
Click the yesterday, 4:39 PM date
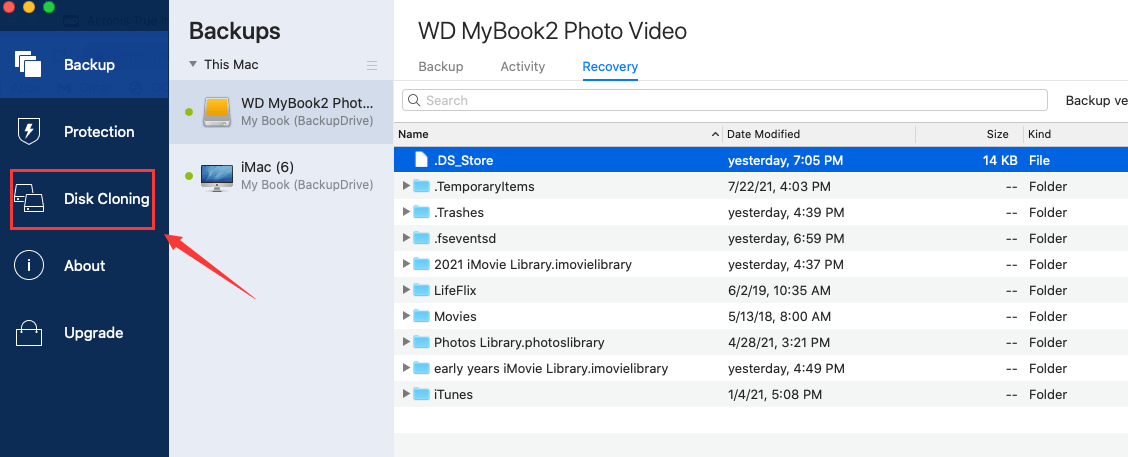point(786,213)
